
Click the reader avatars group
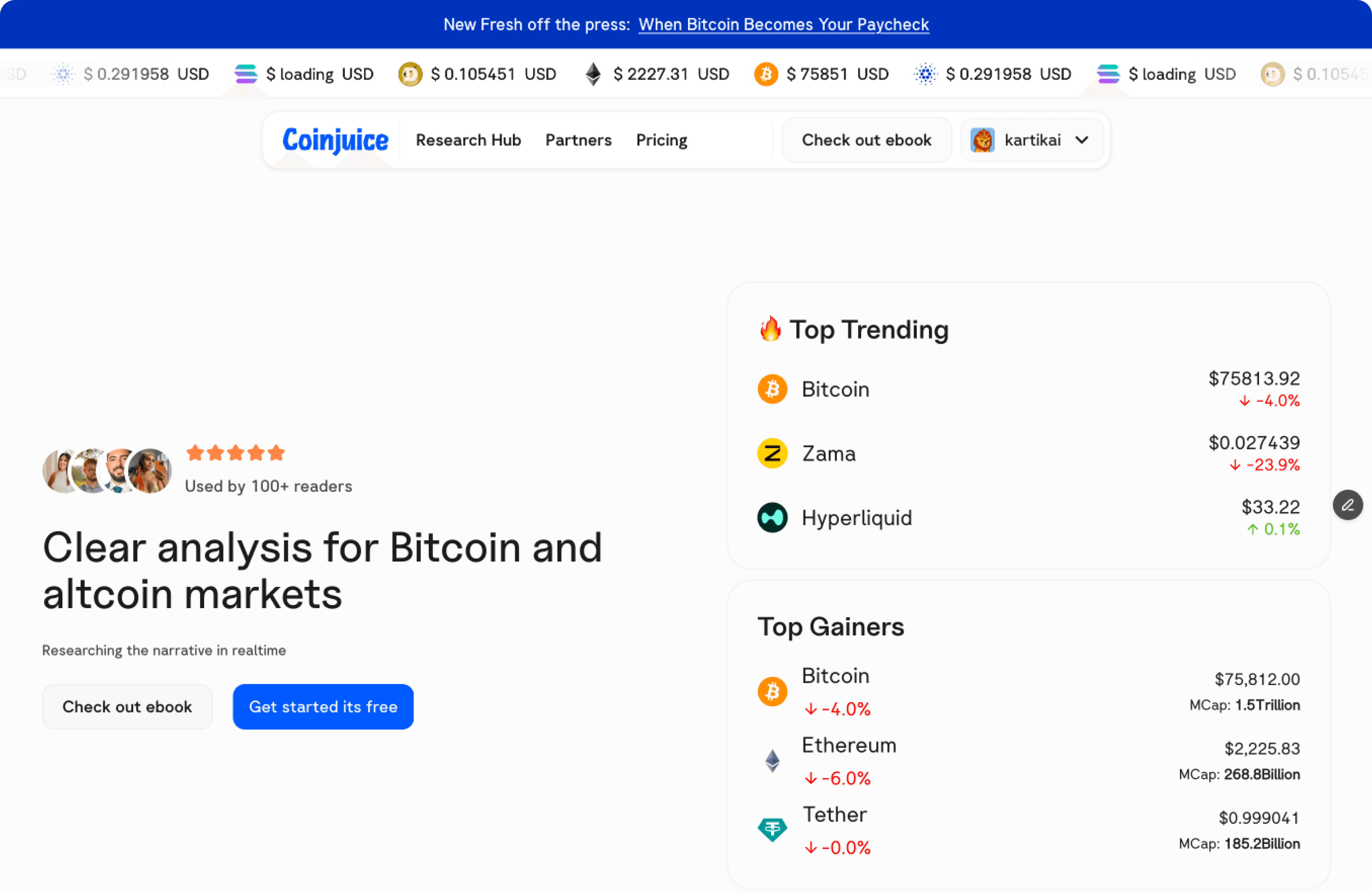(x=107, y=471)
